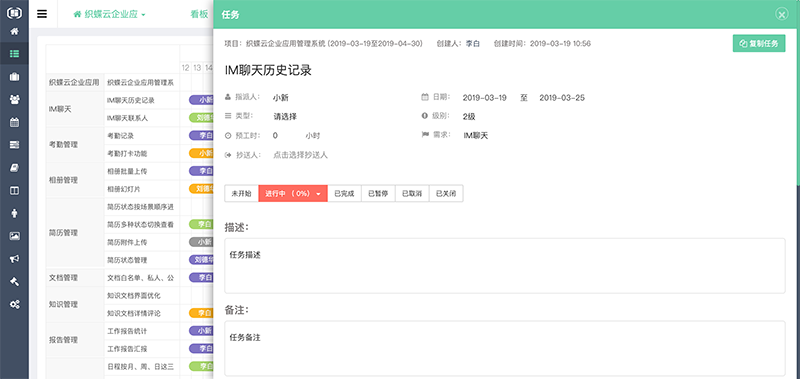800x379 pixels.
Task: Change the 级别 value 2级
Action: pyautogui.click(x=469, y=117)
